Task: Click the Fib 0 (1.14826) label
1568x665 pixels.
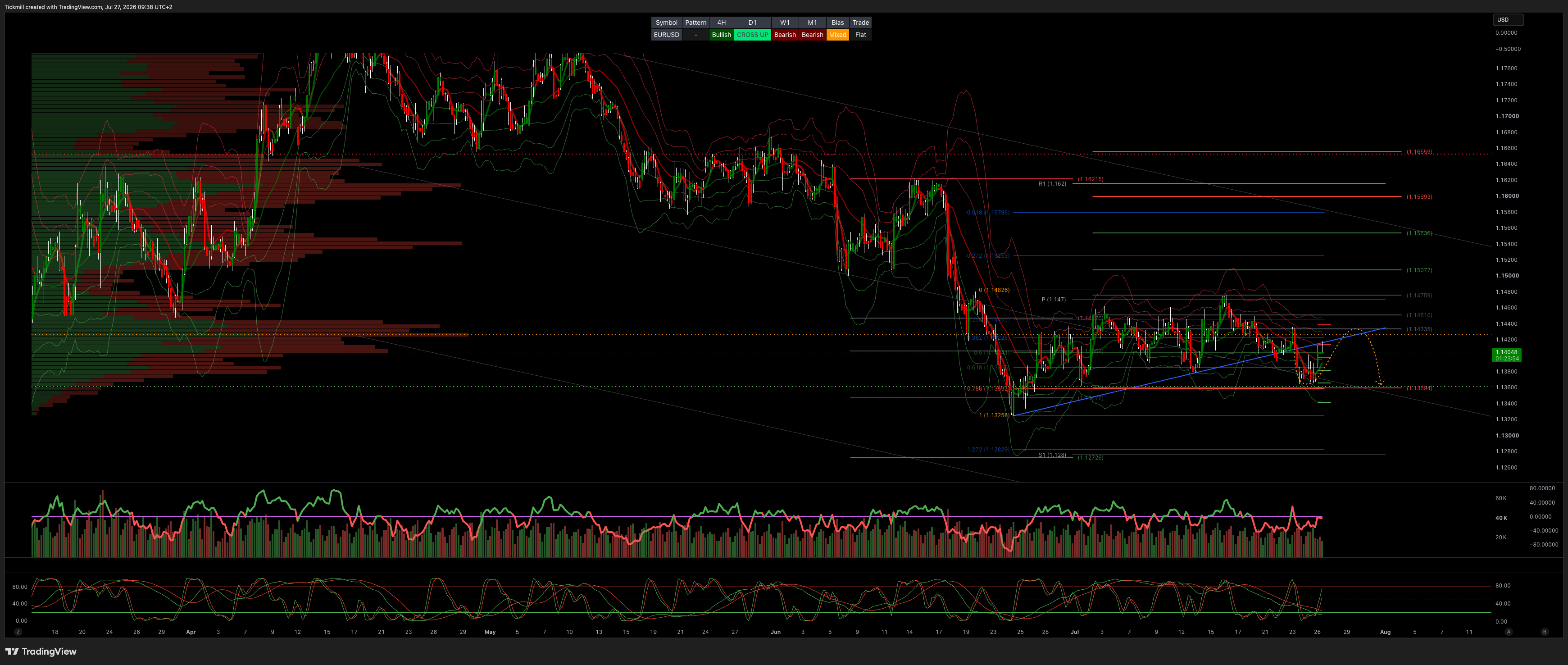Action: pos(994,290)
